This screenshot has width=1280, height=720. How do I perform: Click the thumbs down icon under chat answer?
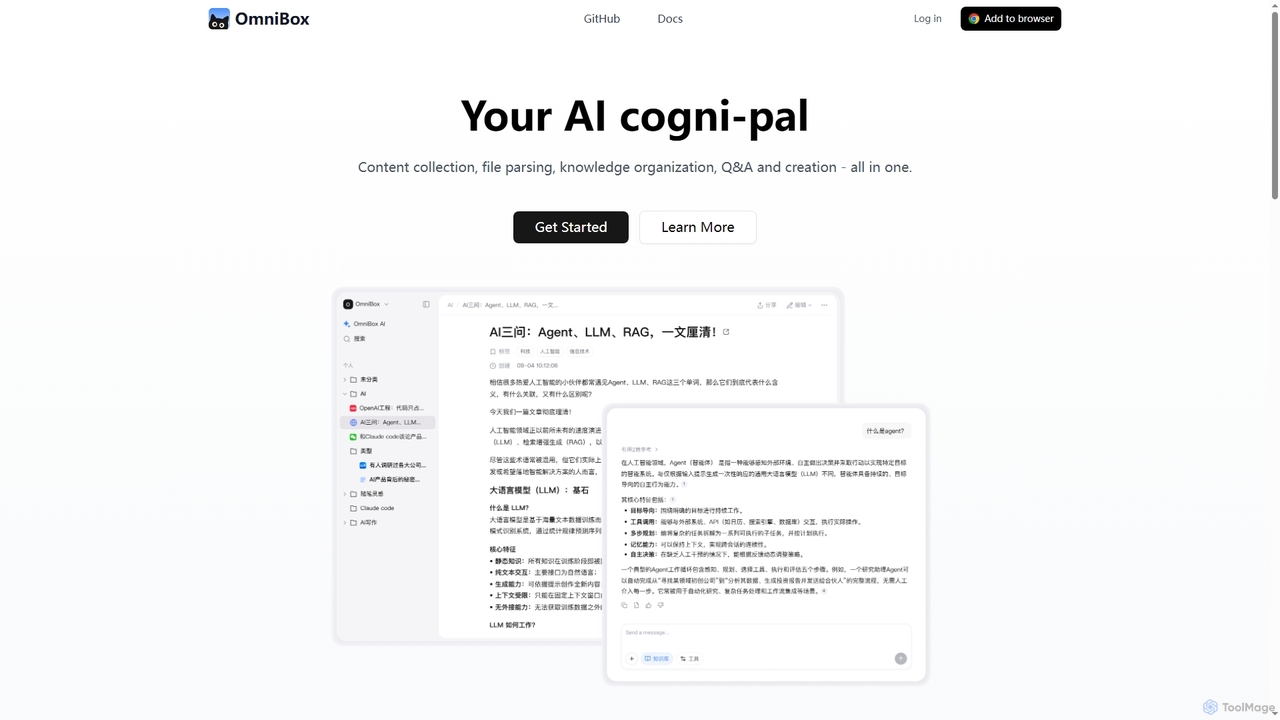point(660,605)
